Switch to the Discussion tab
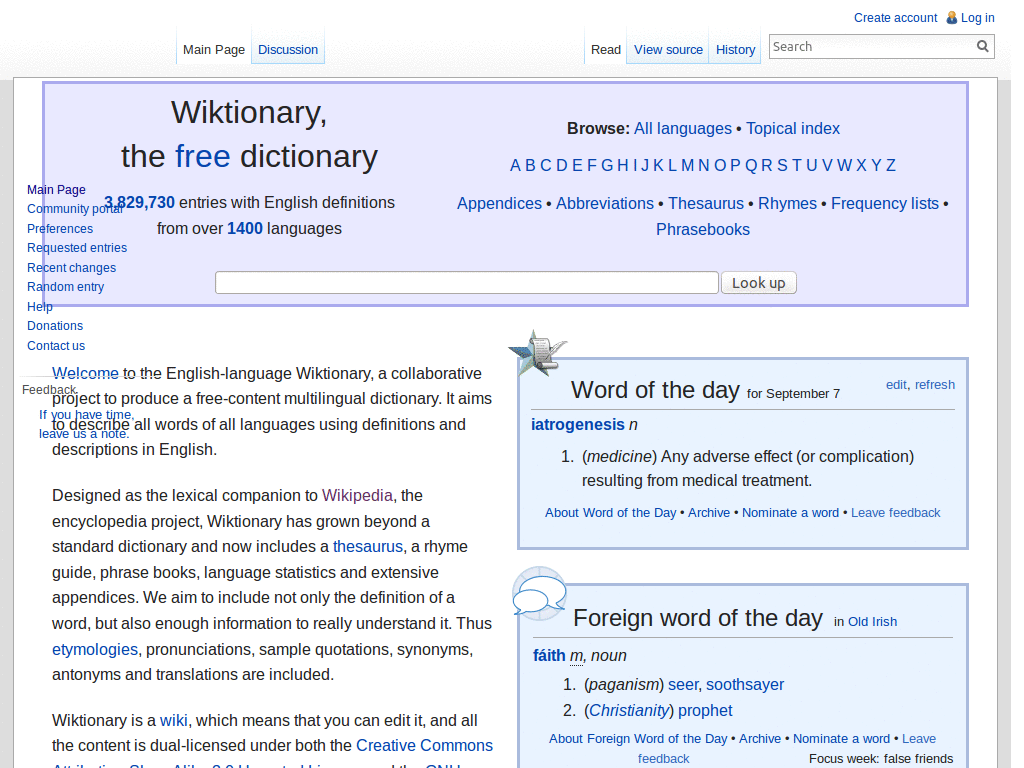 (x=288, y=50)
